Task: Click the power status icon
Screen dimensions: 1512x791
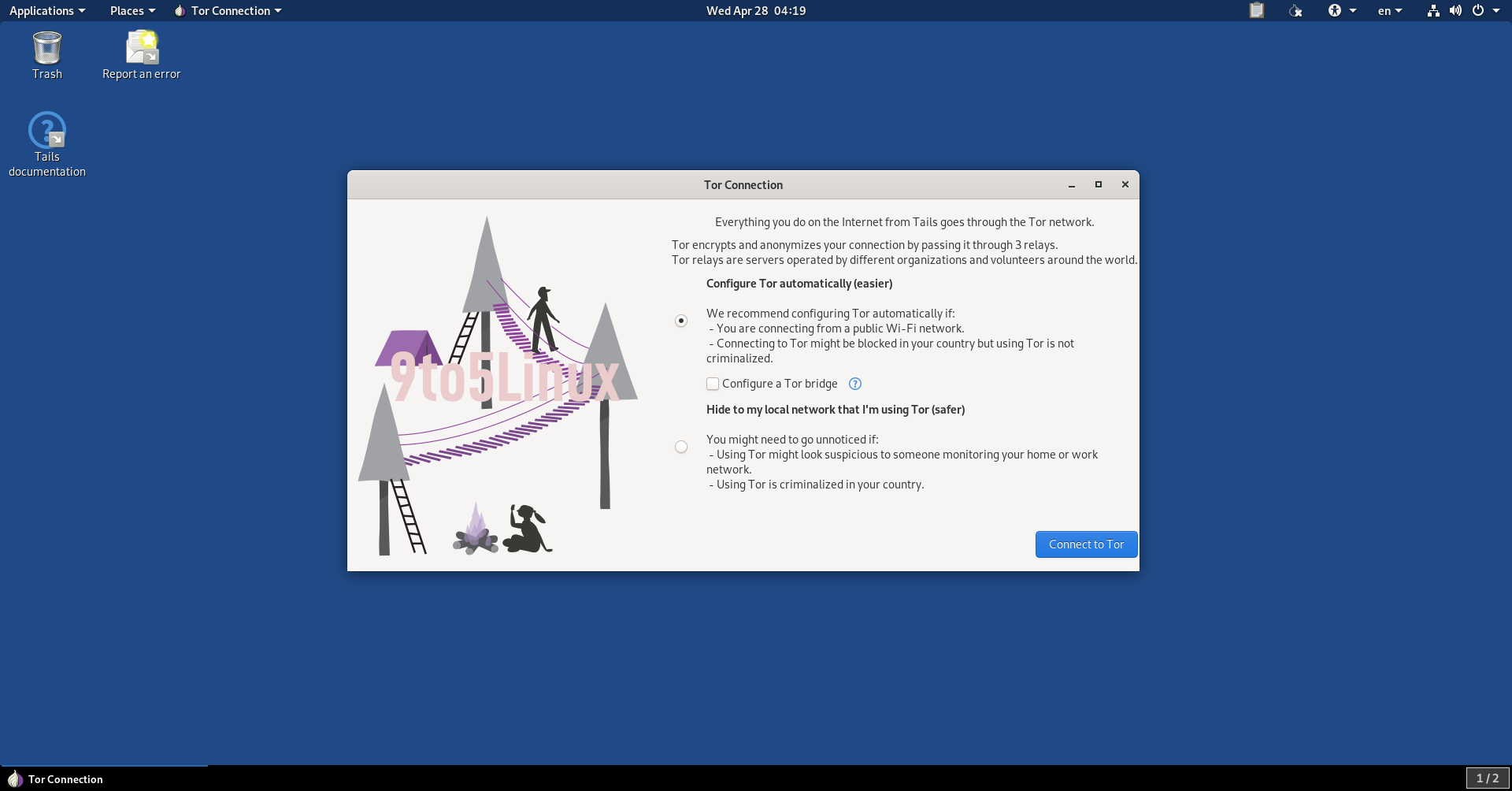Action: 1480,10
